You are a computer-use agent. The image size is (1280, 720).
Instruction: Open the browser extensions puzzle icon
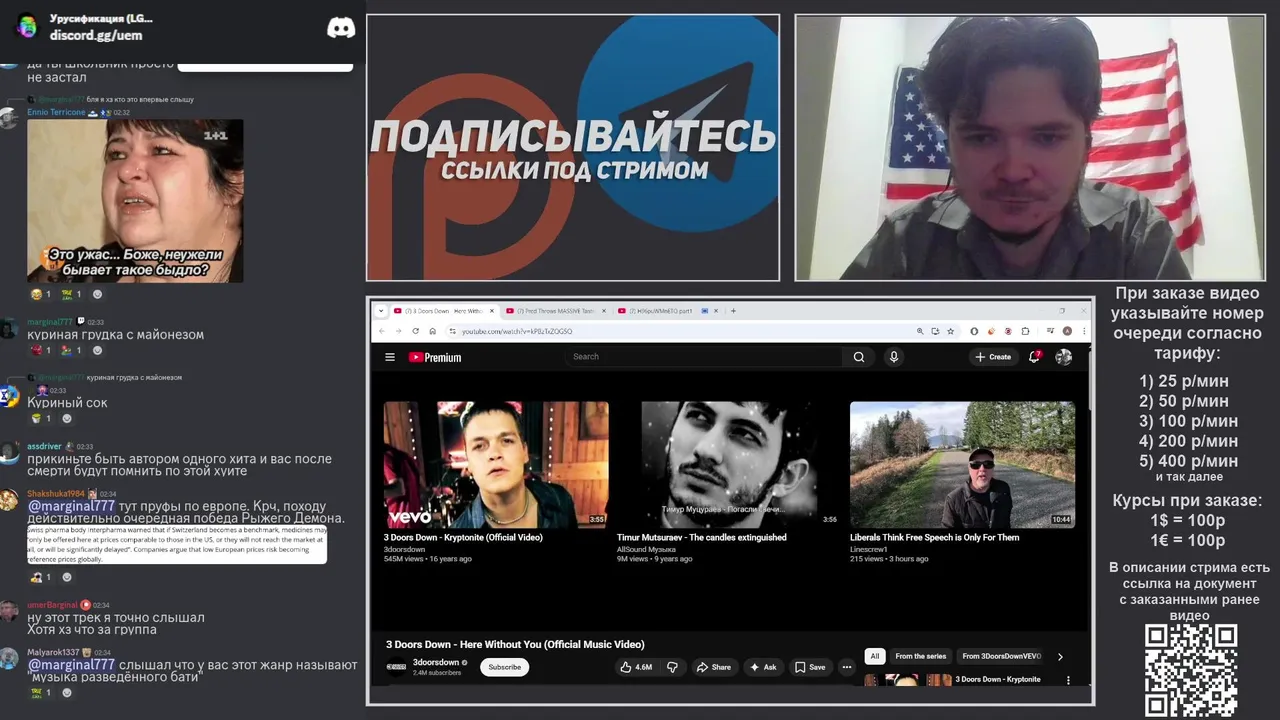(x=1026, y=331)
